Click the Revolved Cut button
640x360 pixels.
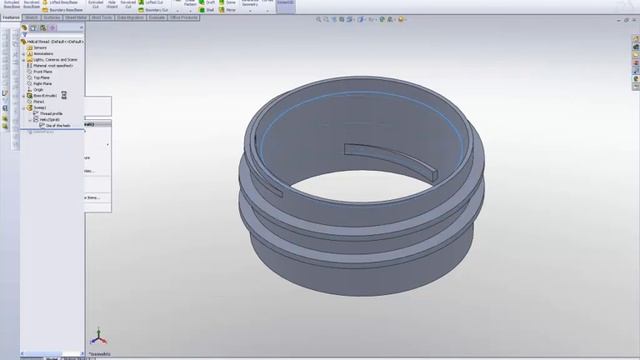(128, 4)
